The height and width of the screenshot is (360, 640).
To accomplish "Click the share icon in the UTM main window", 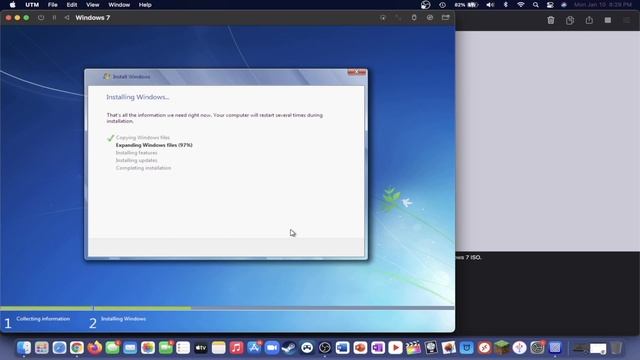I will 589,20.
